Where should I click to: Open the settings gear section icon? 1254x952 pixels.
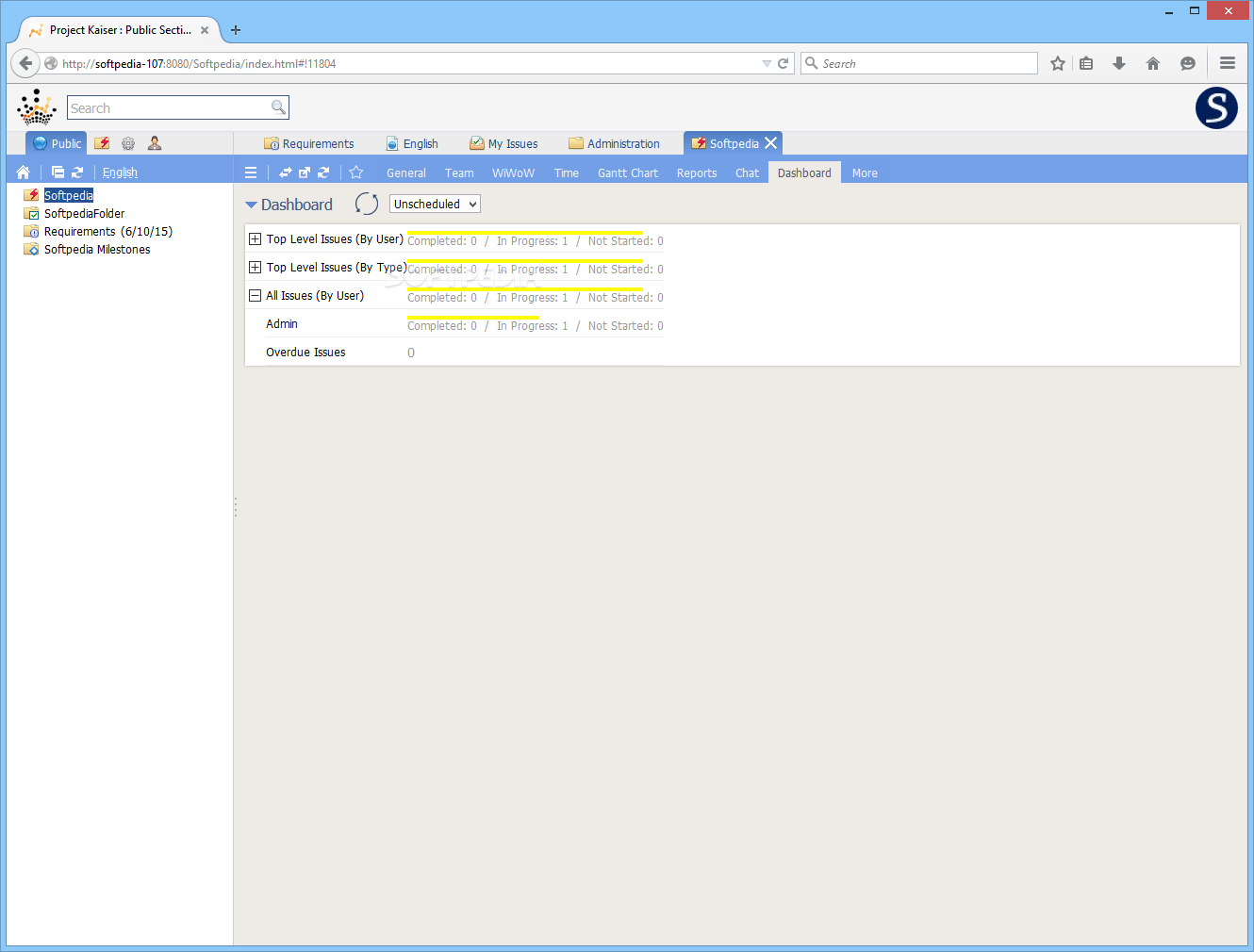[x=128, y=143]
